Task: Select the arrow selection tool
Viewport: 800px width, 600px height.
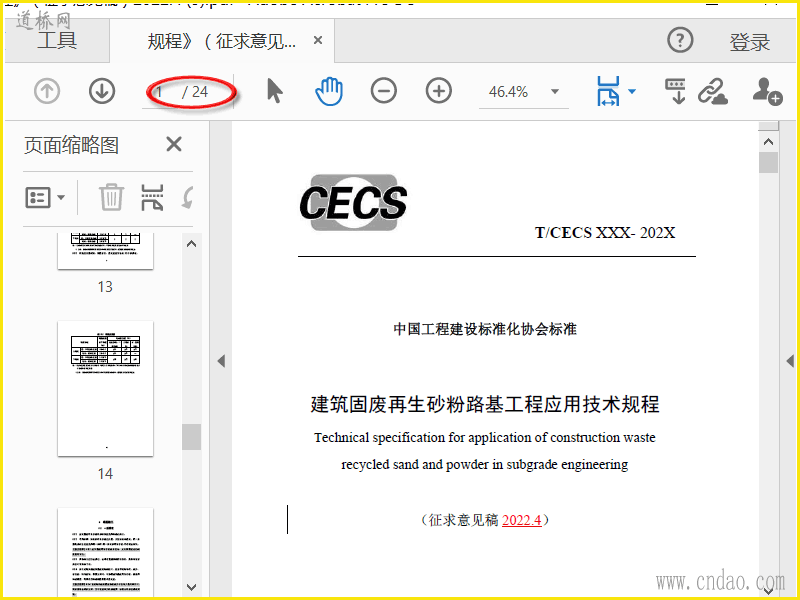Action: (274, 92)
